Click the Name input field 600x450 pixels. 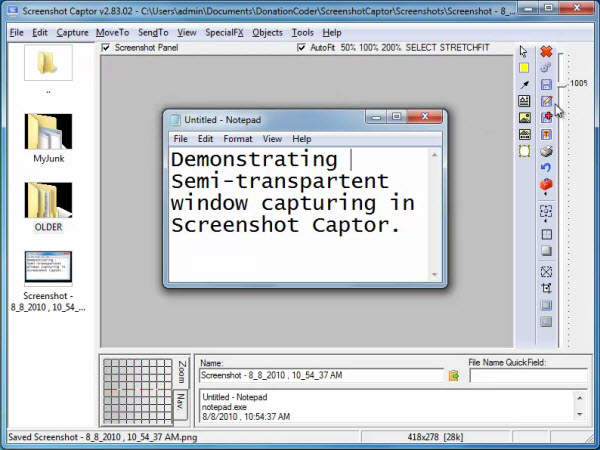(x=321, y=375)
